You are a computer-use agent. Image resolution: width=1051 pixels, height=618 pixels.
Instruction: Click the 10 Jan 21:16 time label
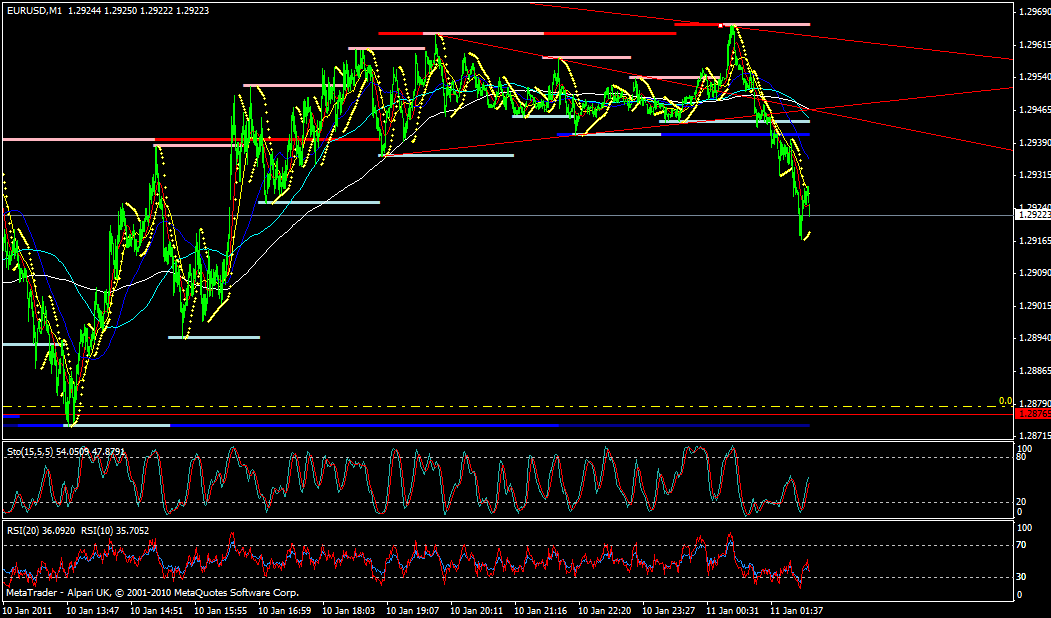[540, 608]
